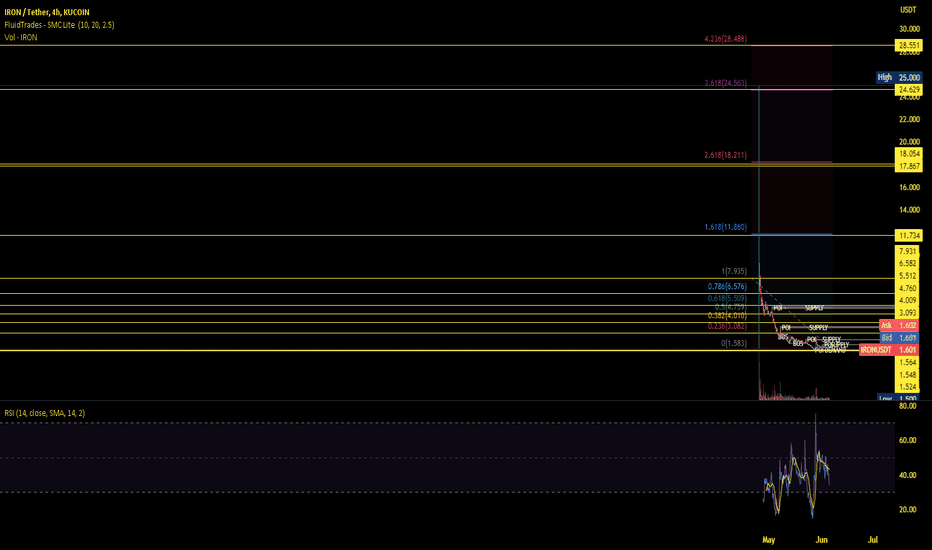Click the 40.00 RSI axis value
This screenshot has width=932, height=550.
click(x=908, y=476)
